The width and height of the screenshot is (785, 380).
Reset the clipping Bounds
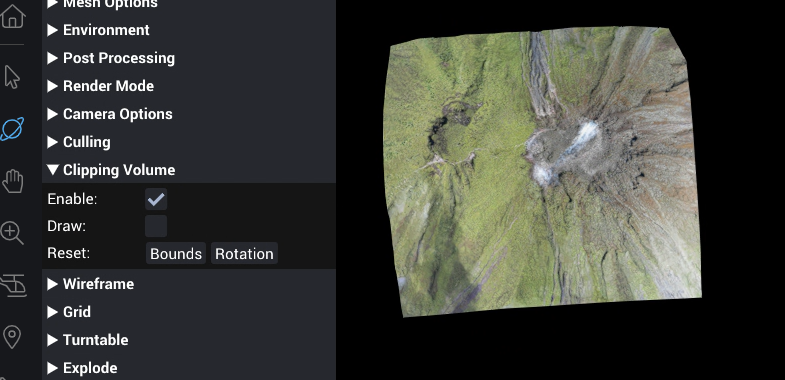coord(176,253)
